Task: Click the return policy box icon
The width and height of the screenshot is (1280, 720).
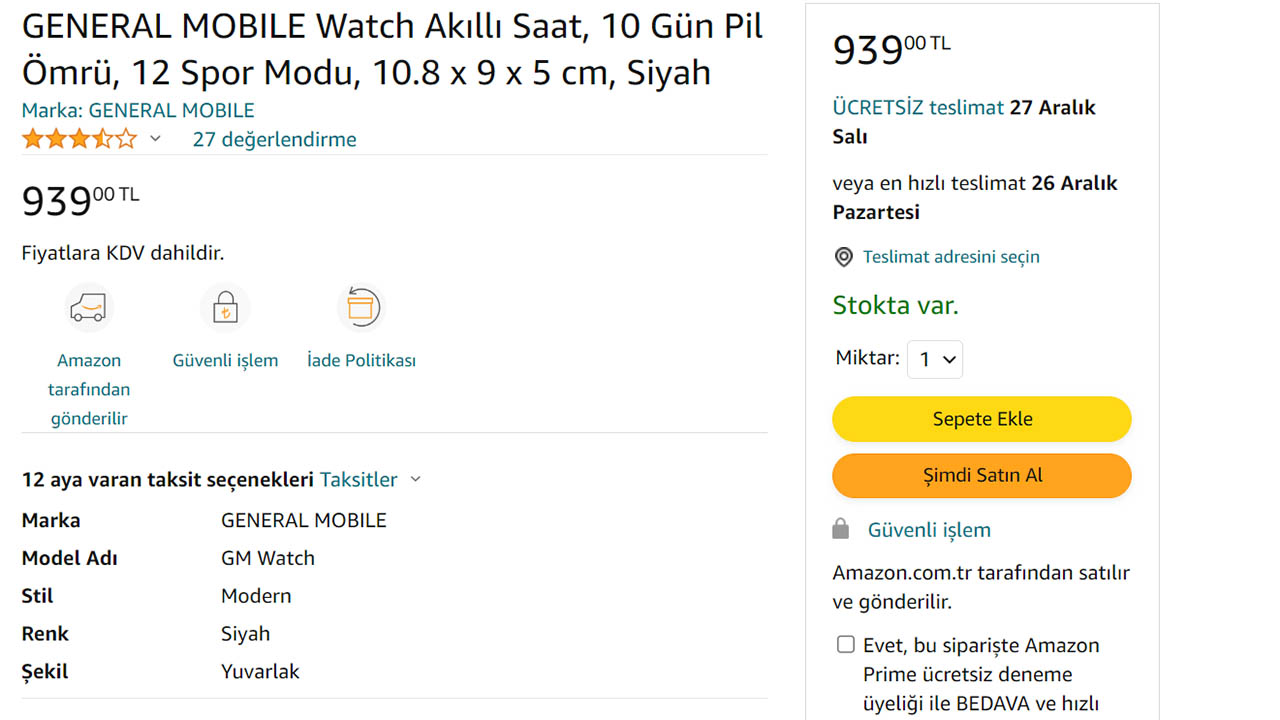Action: (x=360, y=307)
